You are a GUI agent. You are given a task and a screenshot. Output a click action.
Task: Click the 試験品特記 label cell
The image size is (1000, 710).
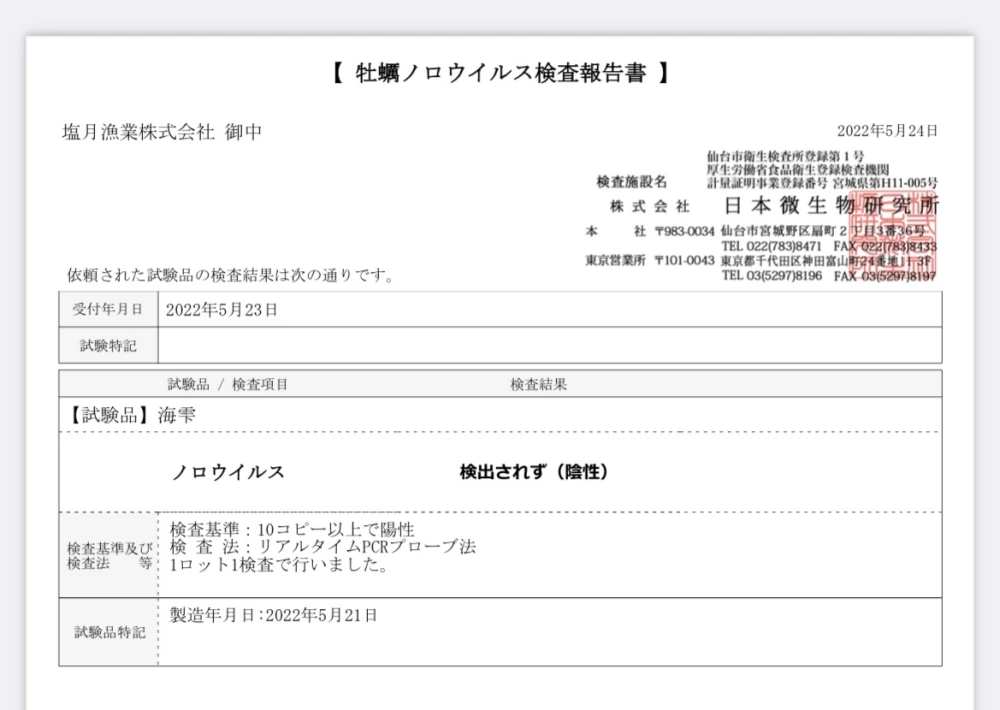click(109, 632)
